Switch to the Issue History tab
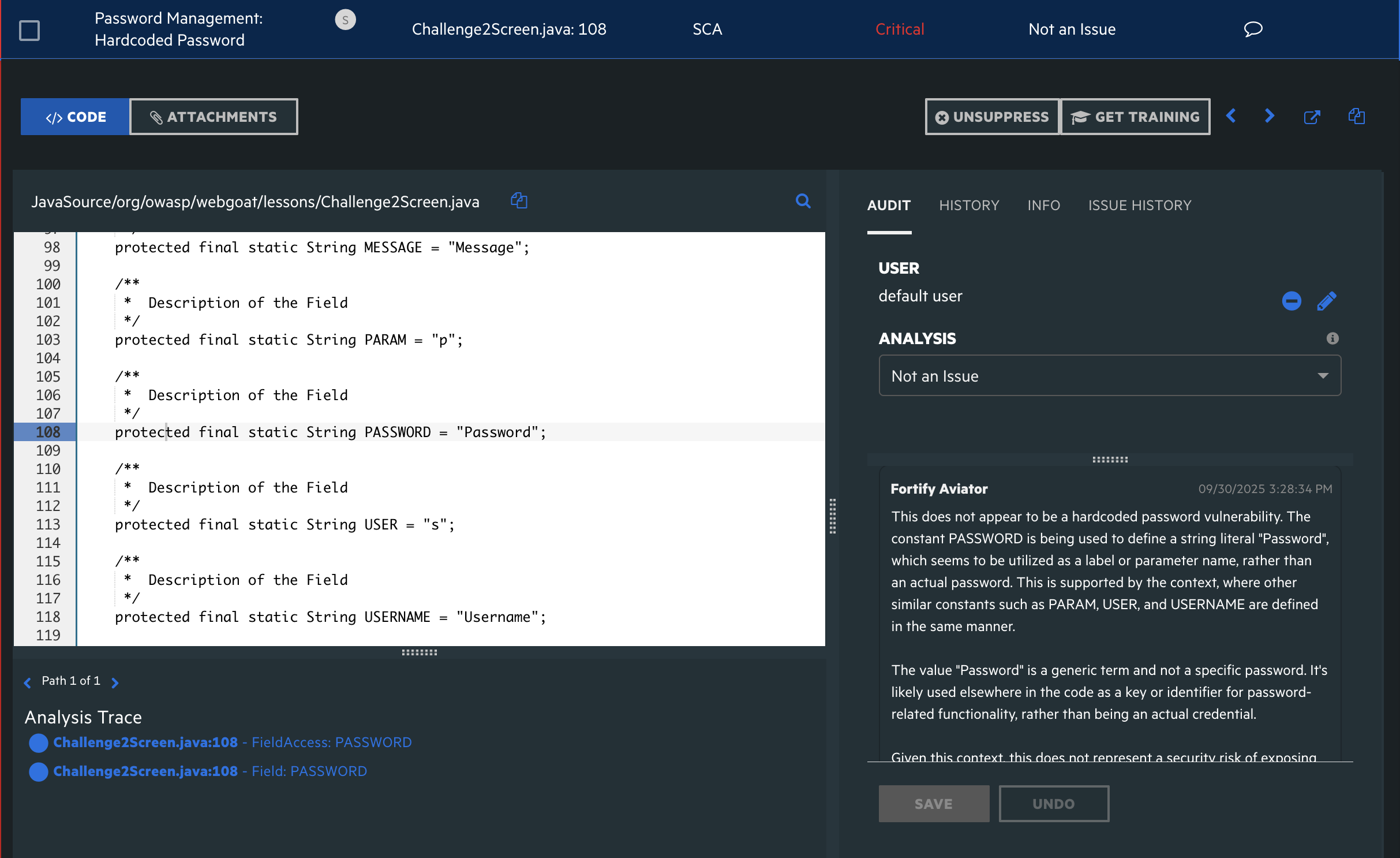 [x=1139, y=205]
